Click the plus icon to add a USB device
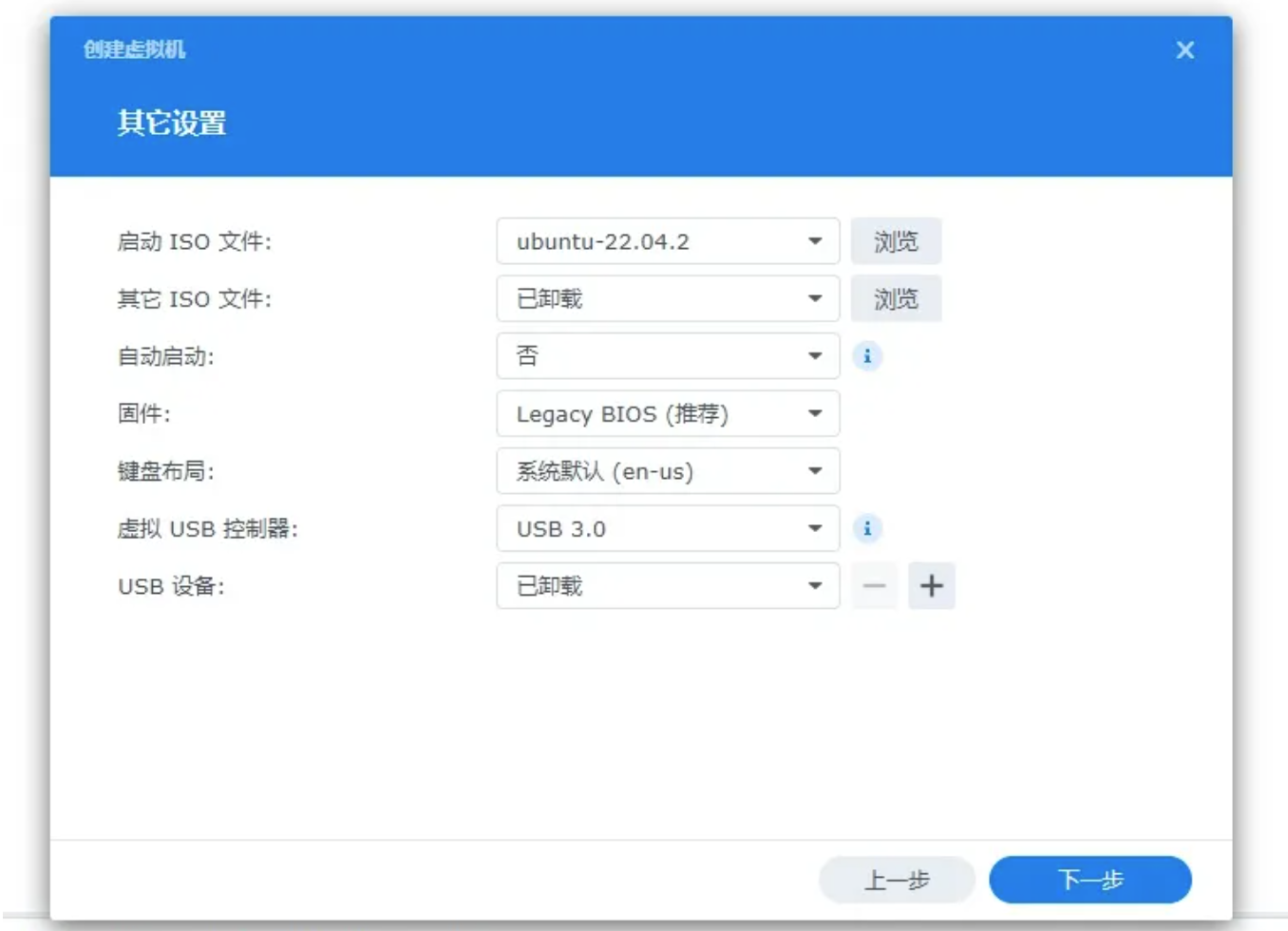 tap(932, 585)
